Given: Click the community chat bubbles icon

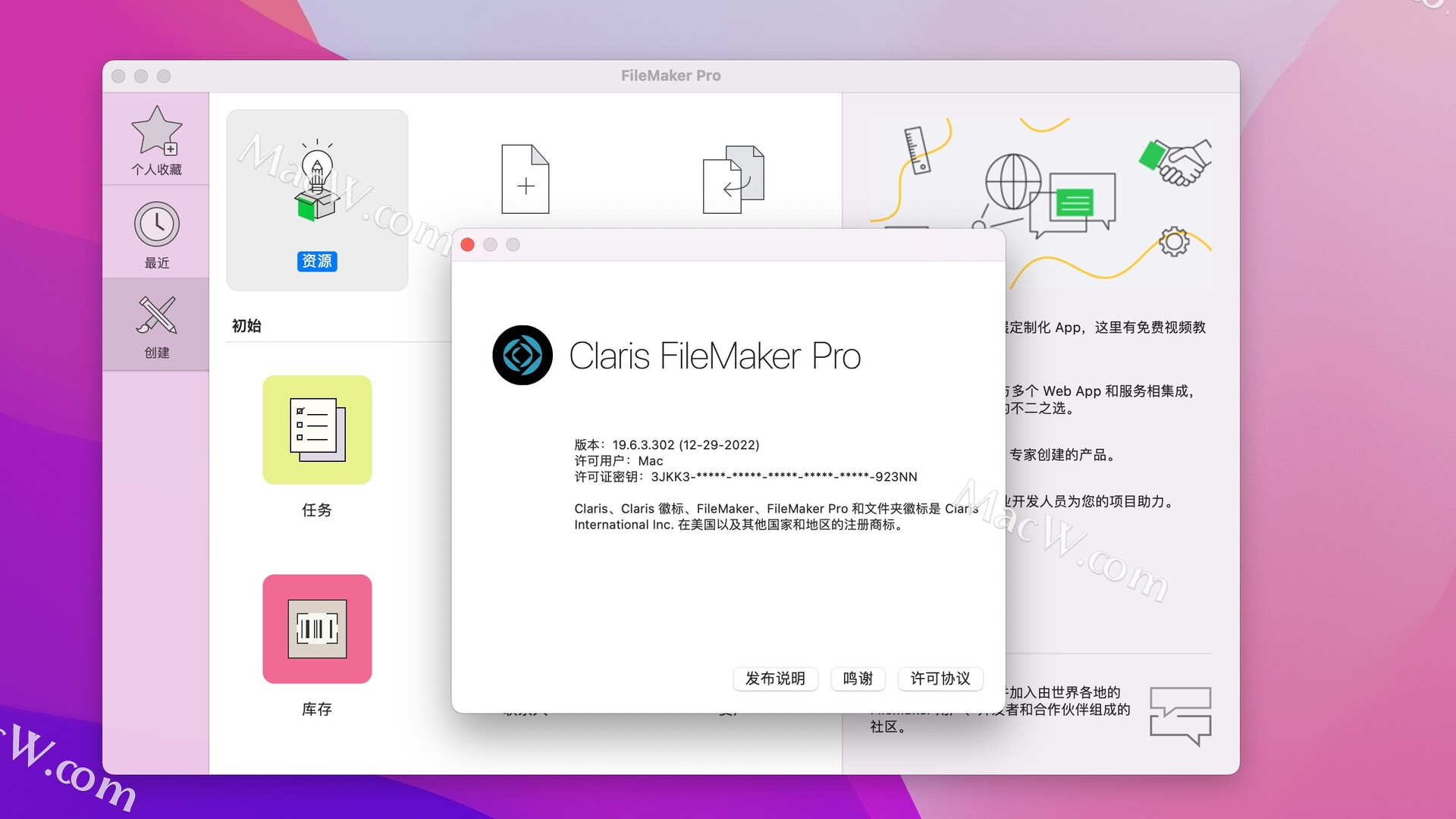Looking at the screenshot, I should (1181, 716).
